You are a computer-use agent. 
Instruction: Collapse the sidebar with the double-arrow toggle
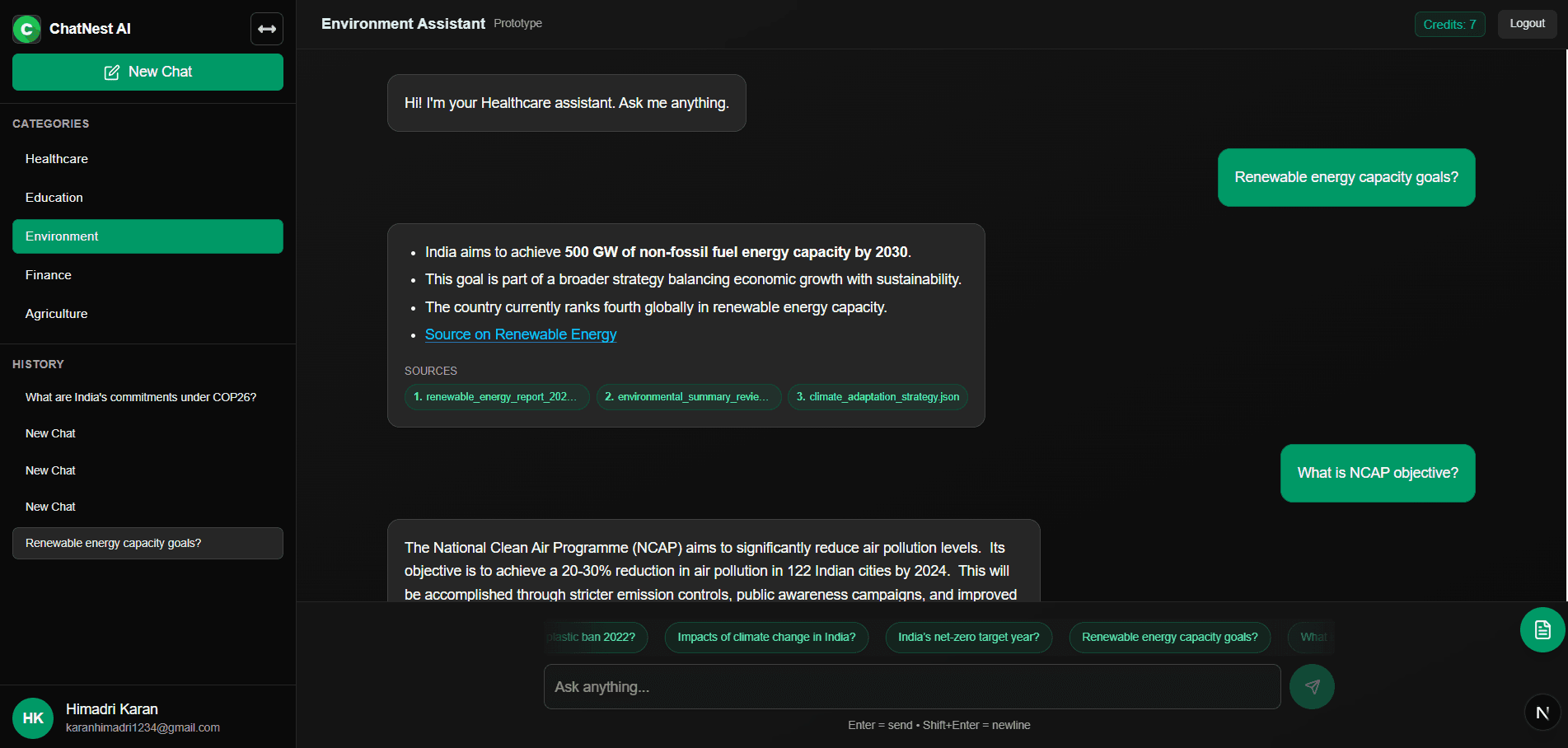[x=266, y=28]
